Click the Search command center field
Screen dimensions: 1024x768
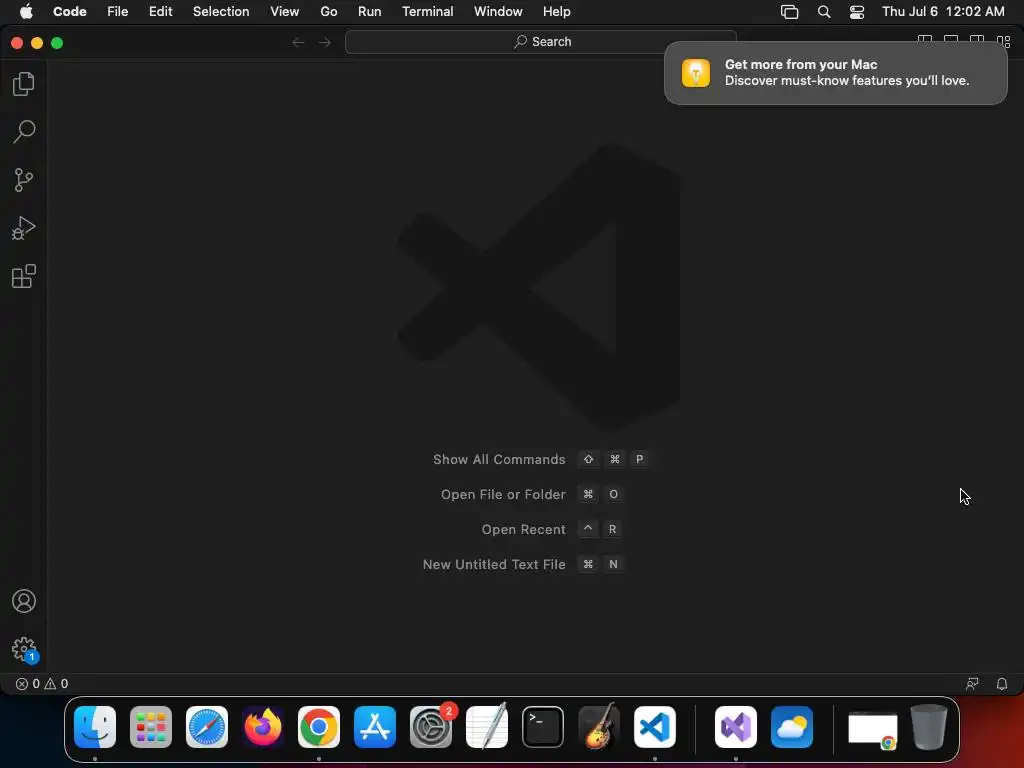tap(541, 42)
